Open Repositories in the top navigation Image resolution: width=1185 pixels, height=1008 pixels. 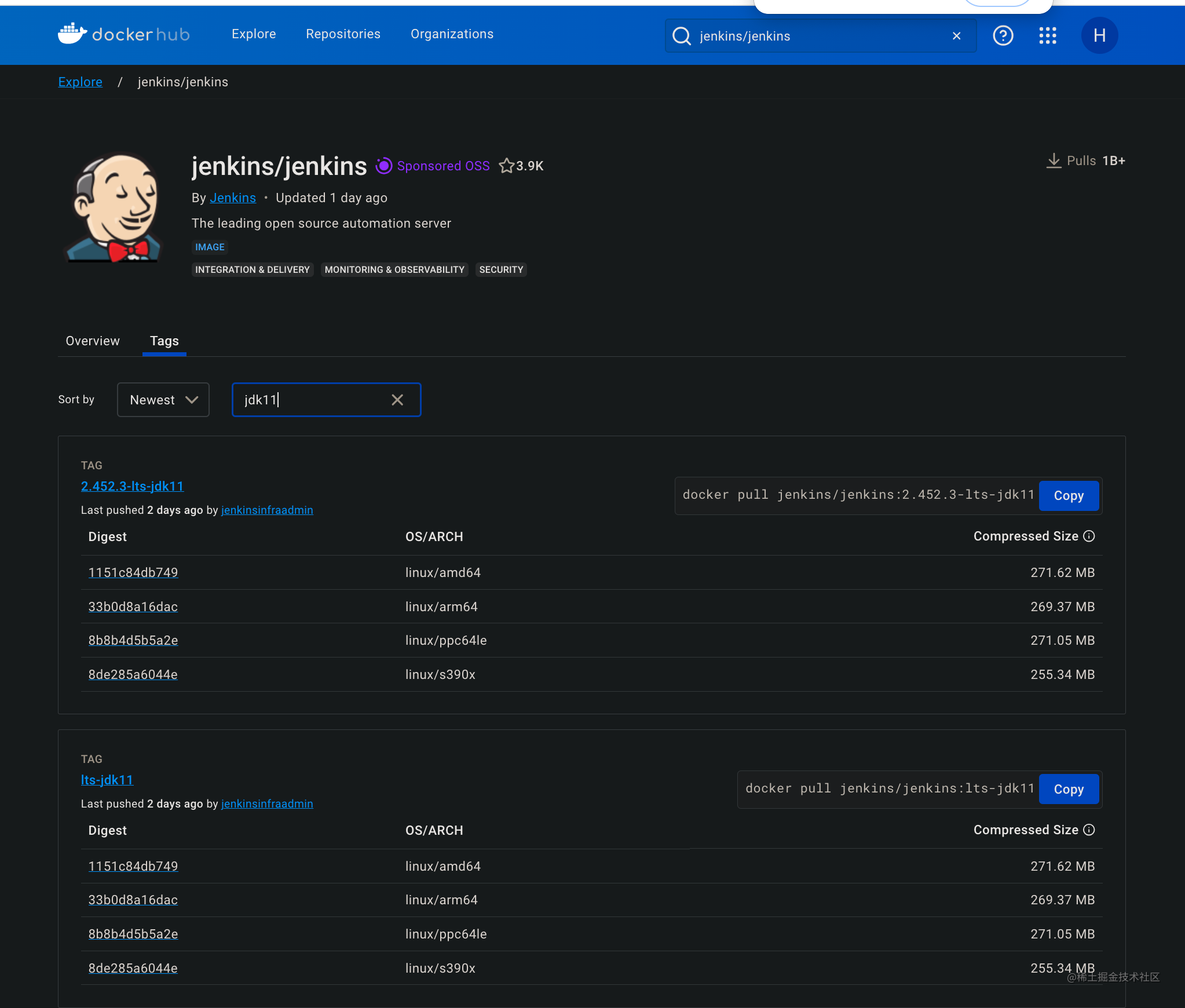(343, 34)
